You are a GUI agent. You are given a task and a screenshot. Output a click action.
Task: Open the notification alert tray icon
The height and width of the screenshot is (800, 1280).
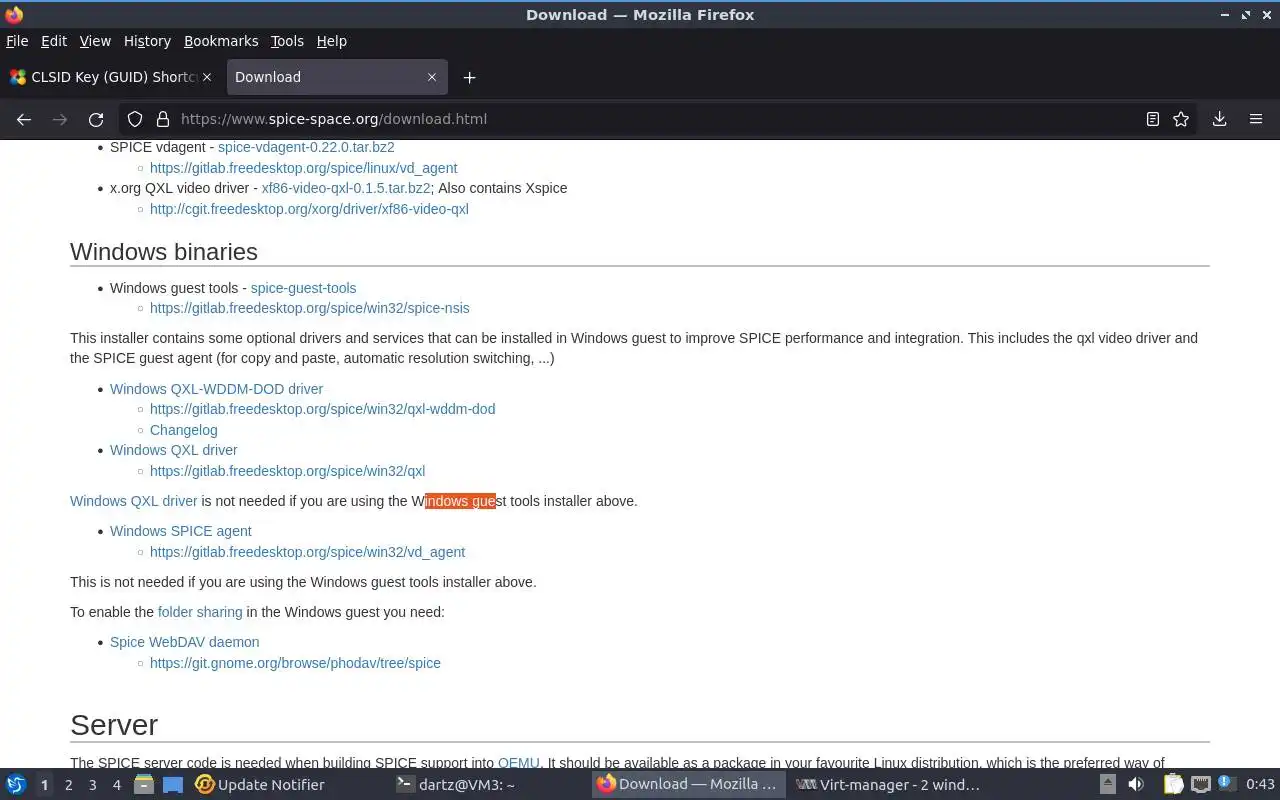point(1226,784)
